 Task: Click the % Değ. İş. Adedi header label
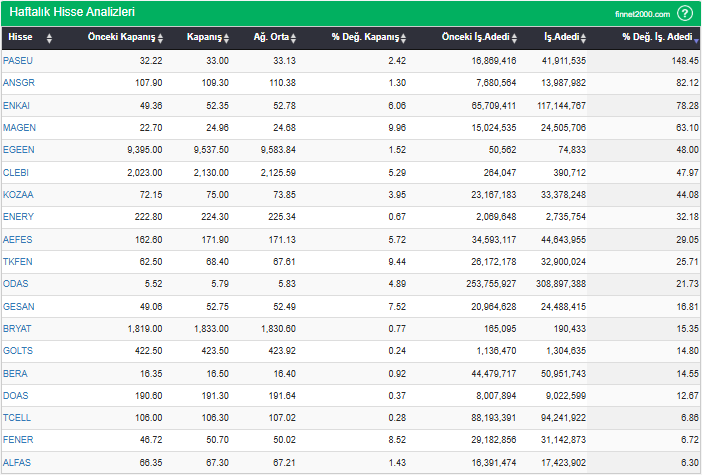coord(657,37)
